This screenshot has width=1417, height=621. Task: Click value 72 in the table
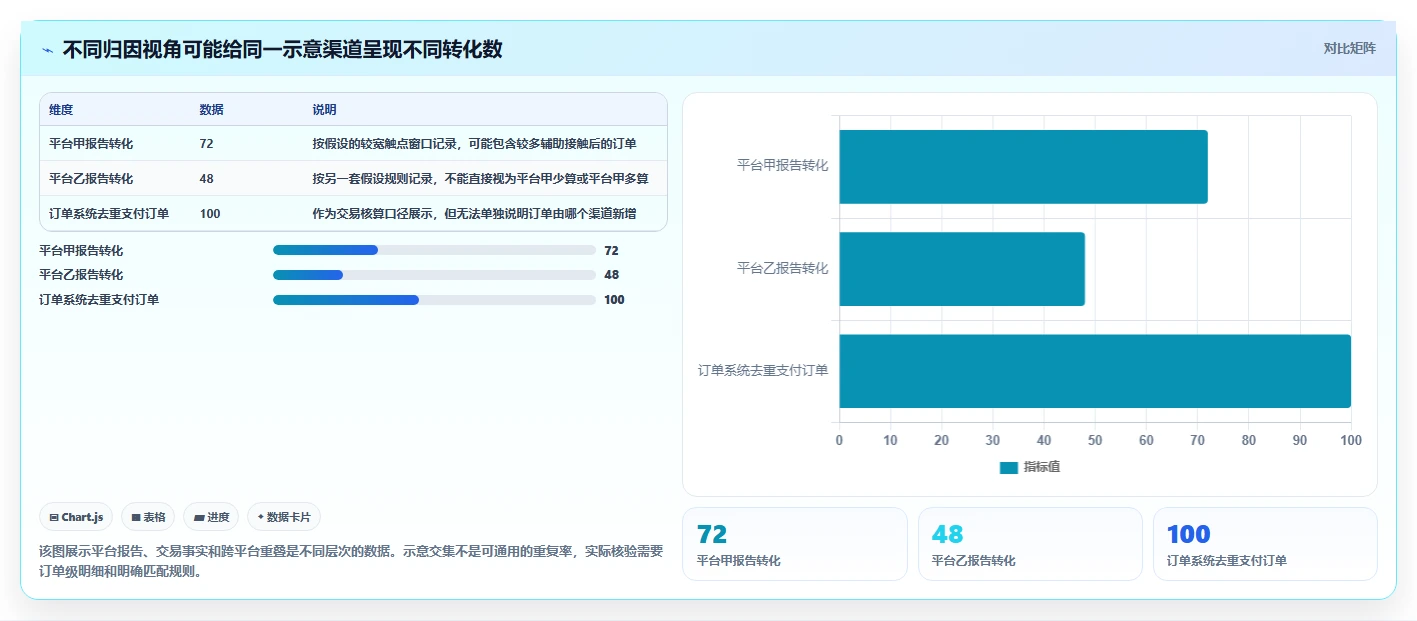tap(207, 144)
